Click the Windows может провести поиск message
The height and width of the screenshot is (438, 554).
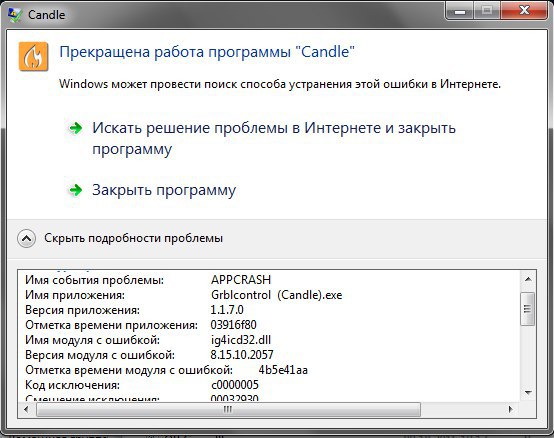280,84
